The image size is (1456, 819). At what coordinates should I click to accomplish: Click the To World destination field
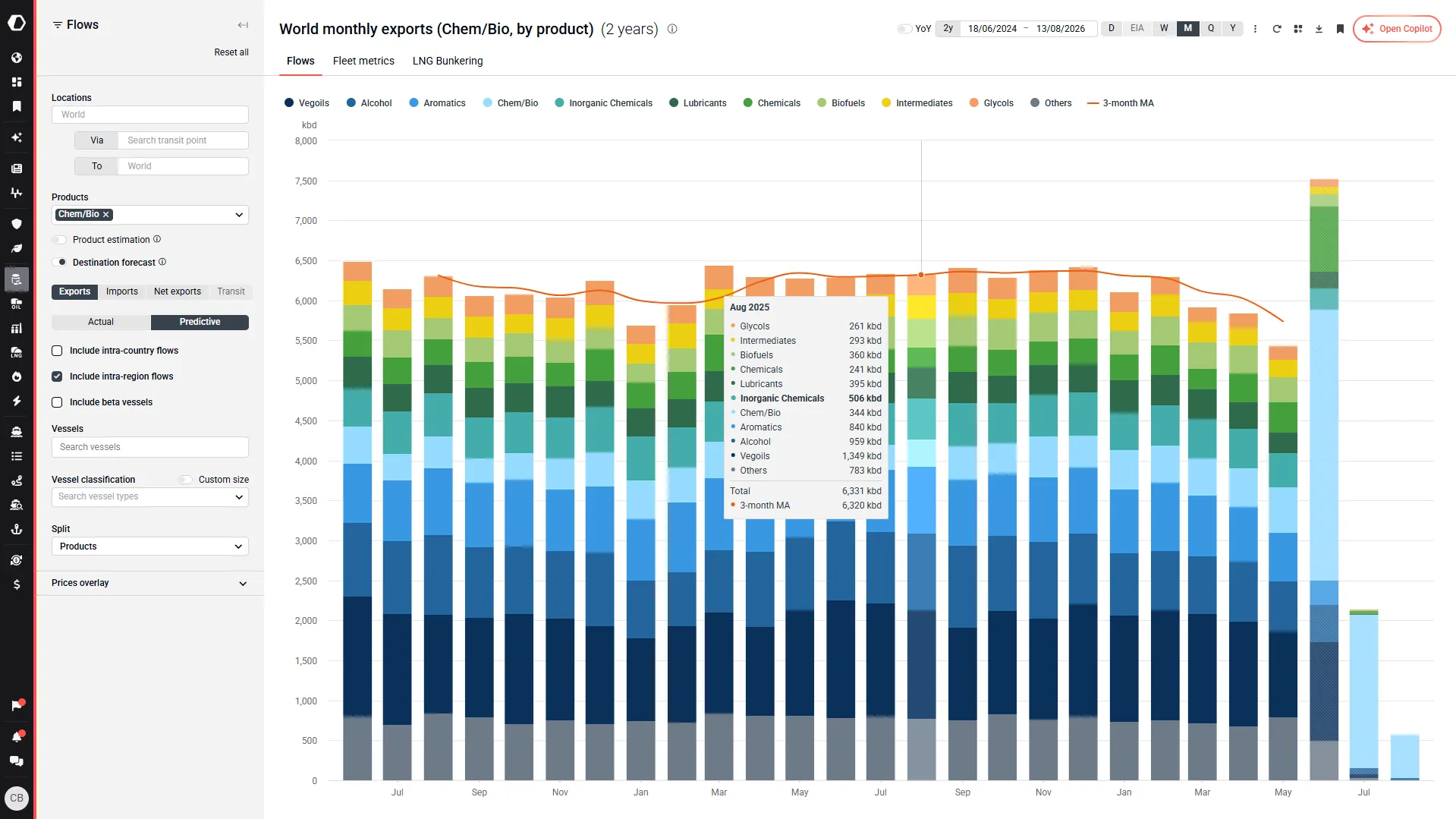tap(183, 166)
